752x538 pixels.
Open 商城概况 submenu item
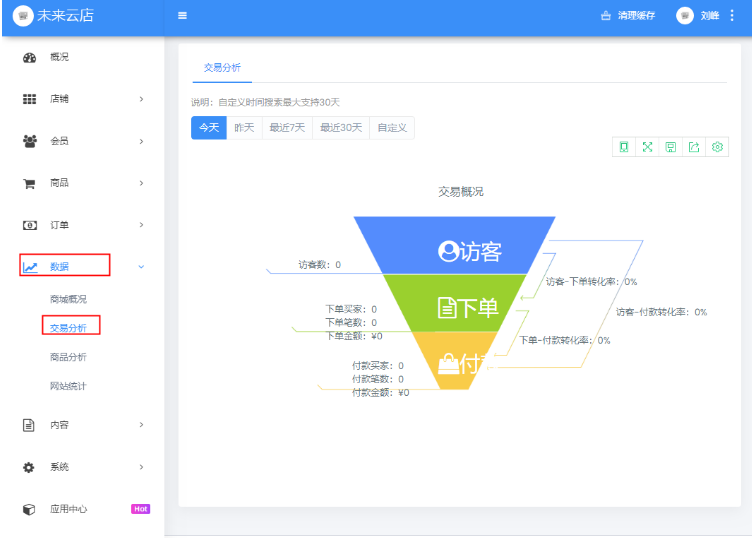click(x=68, y=299)
